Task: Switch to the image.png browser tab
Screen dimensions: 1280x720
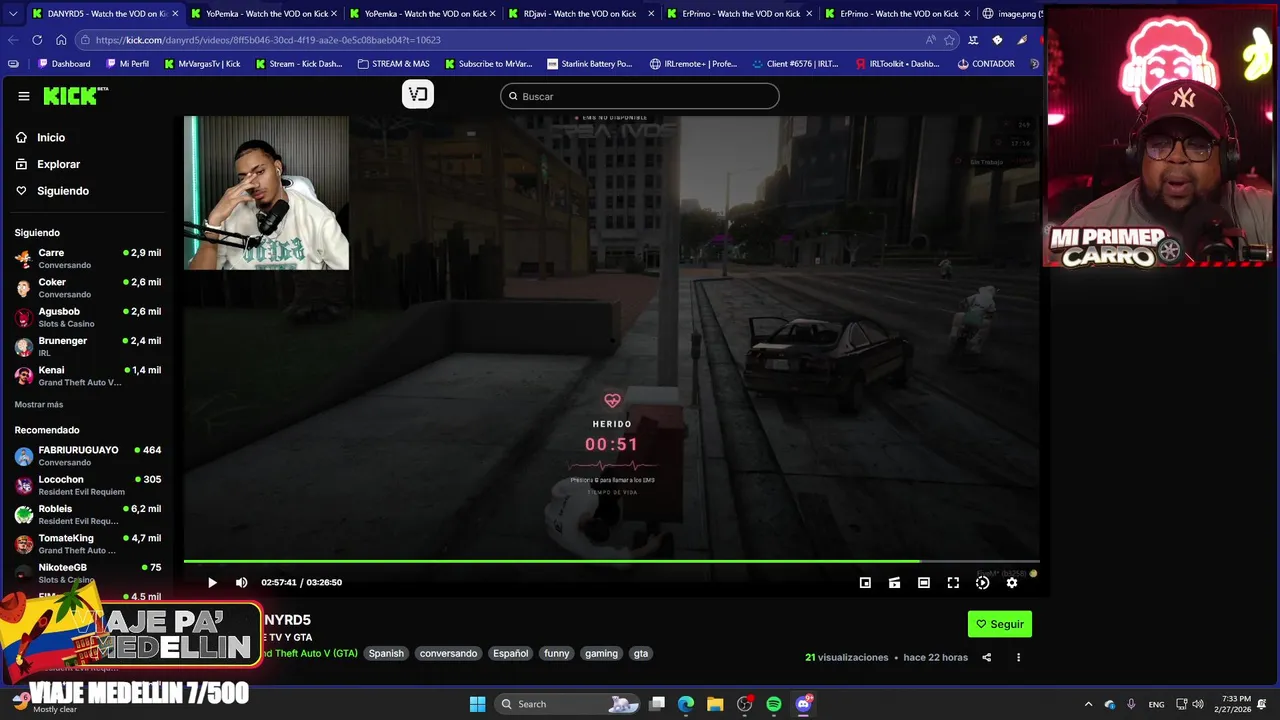Action: (x=1010, y=14)
